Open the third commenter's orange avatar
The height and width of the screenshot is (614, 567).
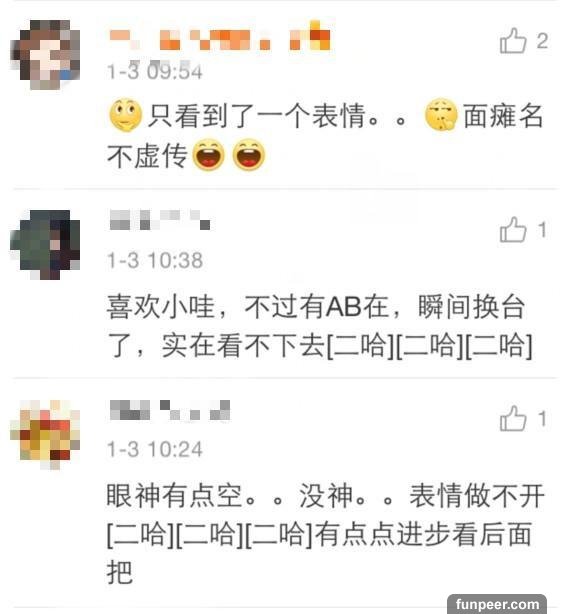tap(45, 435)
